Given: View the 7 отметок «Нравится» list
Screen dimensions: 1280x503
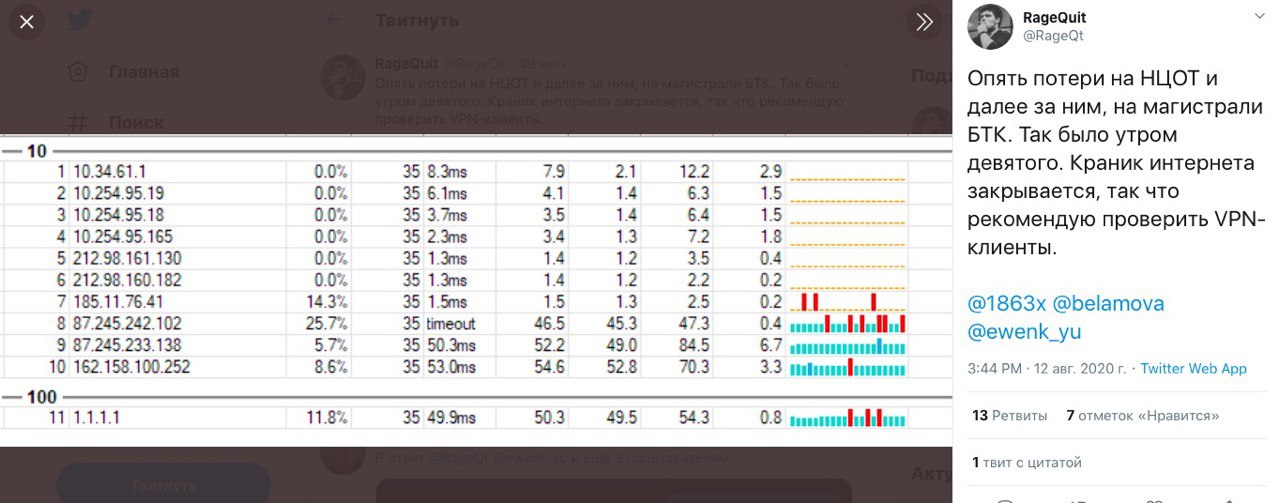Looking at the screenshot, I should point(1143,415).
